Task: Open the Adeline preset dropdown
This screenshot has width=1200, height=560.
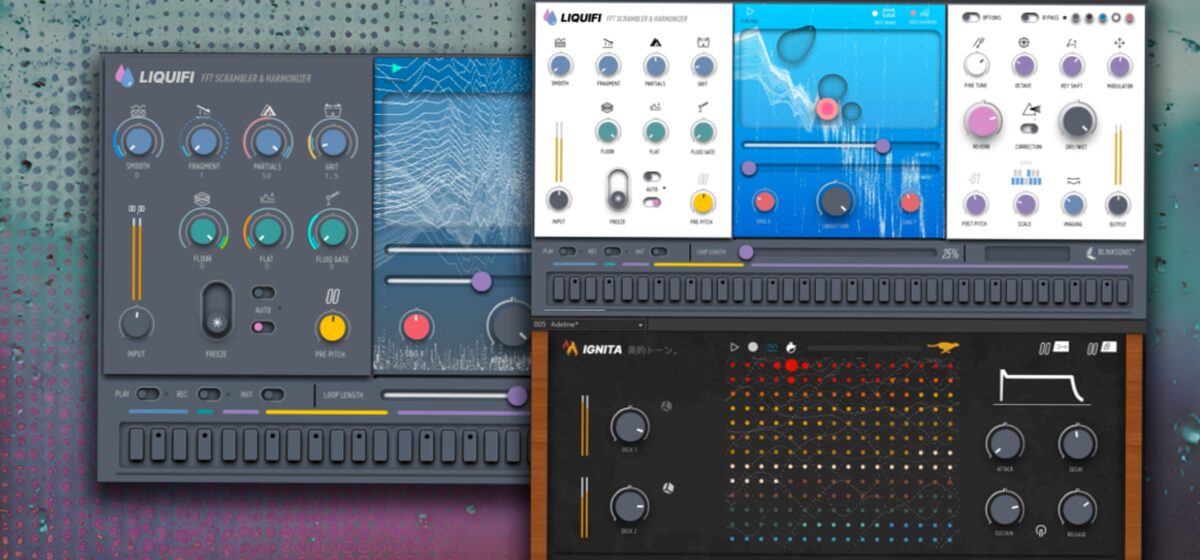Action: coord(590,325)
